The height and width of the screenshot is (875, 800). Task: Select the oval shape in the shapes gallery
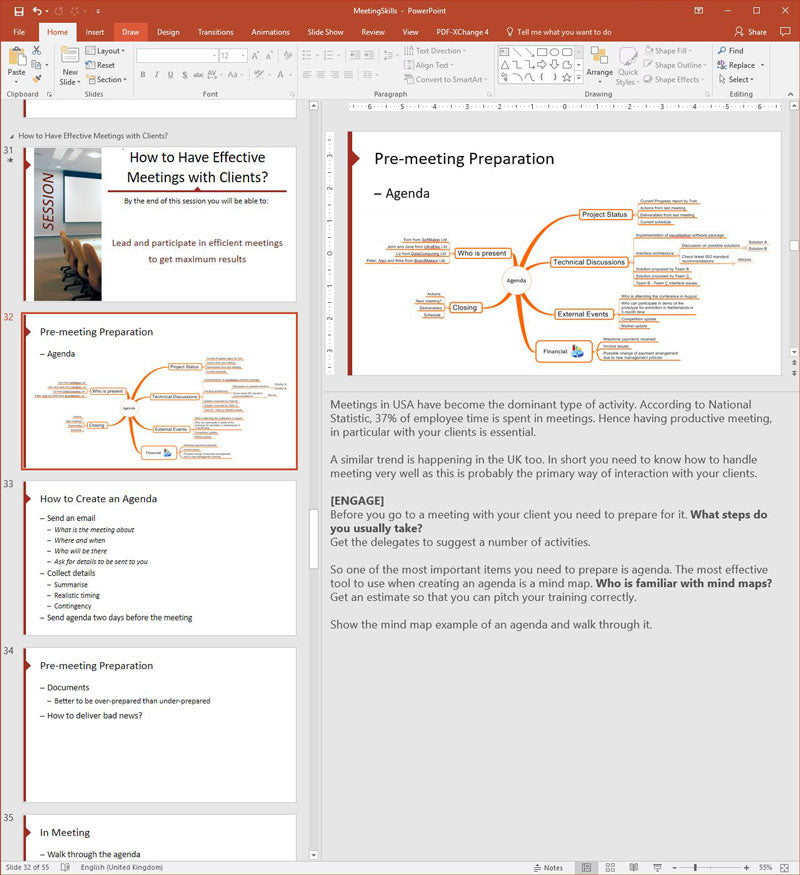point(554,52)
